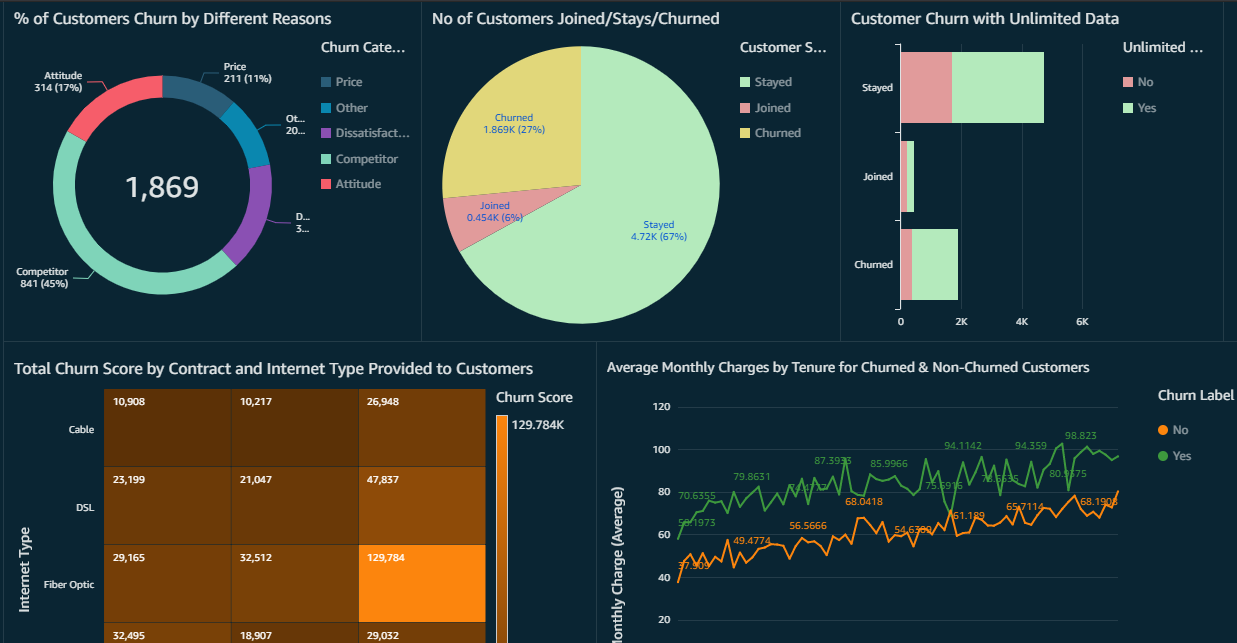1237x643 pixels.
Task: Select heatmap cell with value 32,512
Action: [294, 582]
